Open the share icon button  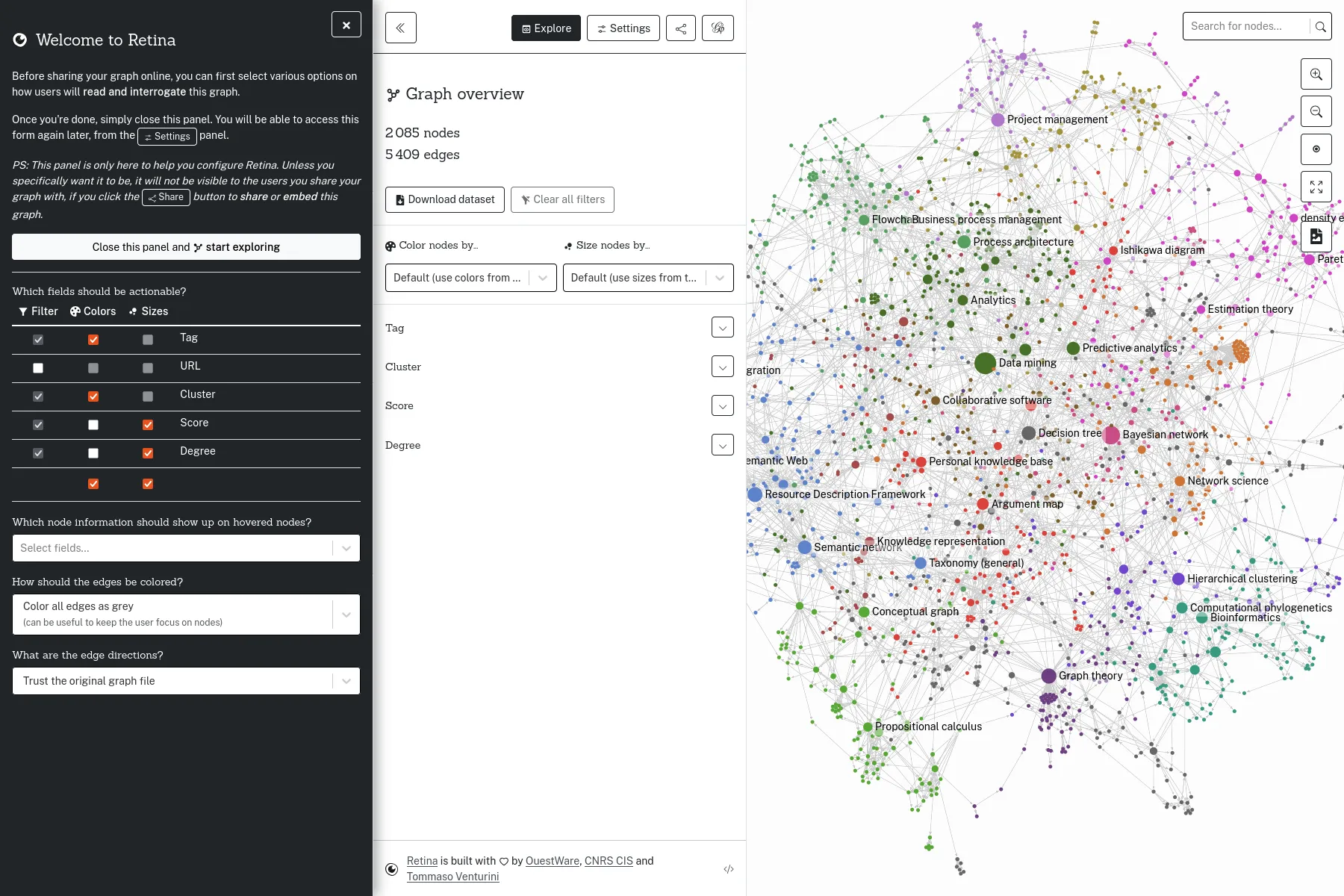click(x=680, y=28)
